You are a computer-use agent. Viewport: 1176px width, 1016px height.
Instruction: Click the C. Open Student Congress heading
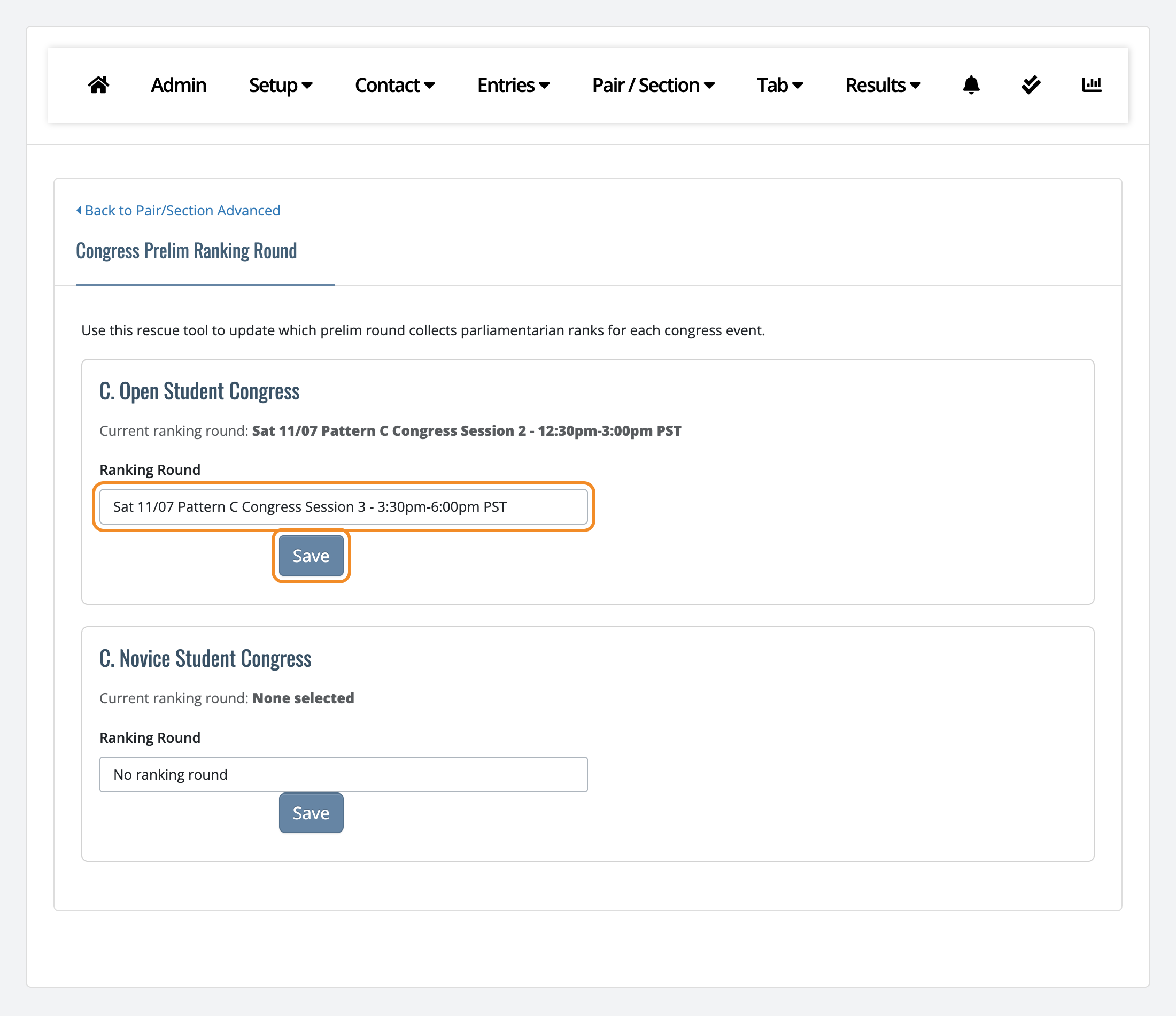199,392
